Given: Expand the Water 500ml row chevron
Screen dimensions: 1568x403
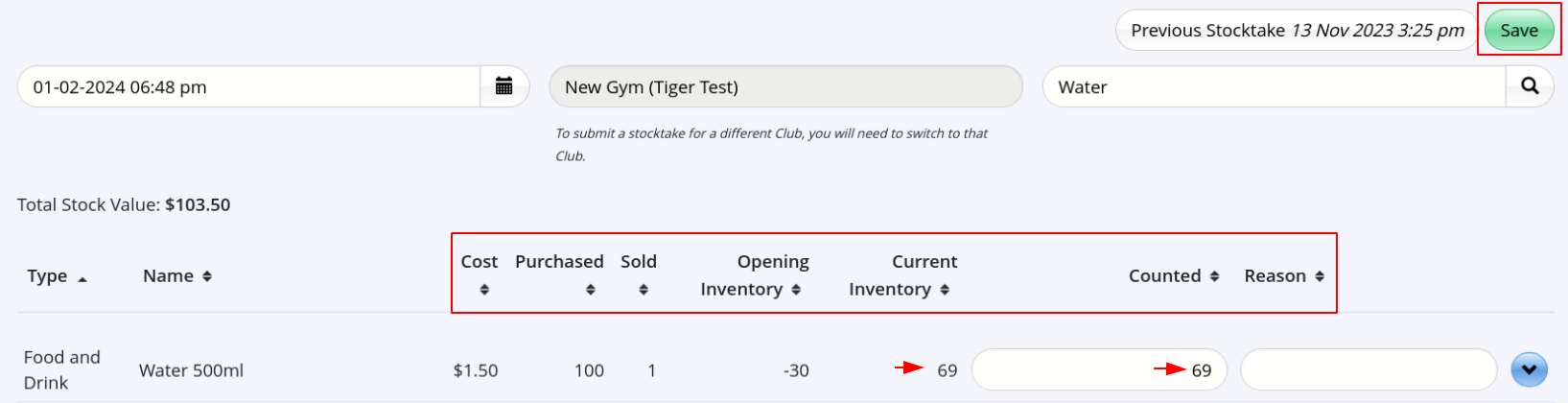Looking at the screenshot, I should (1529, 369).
